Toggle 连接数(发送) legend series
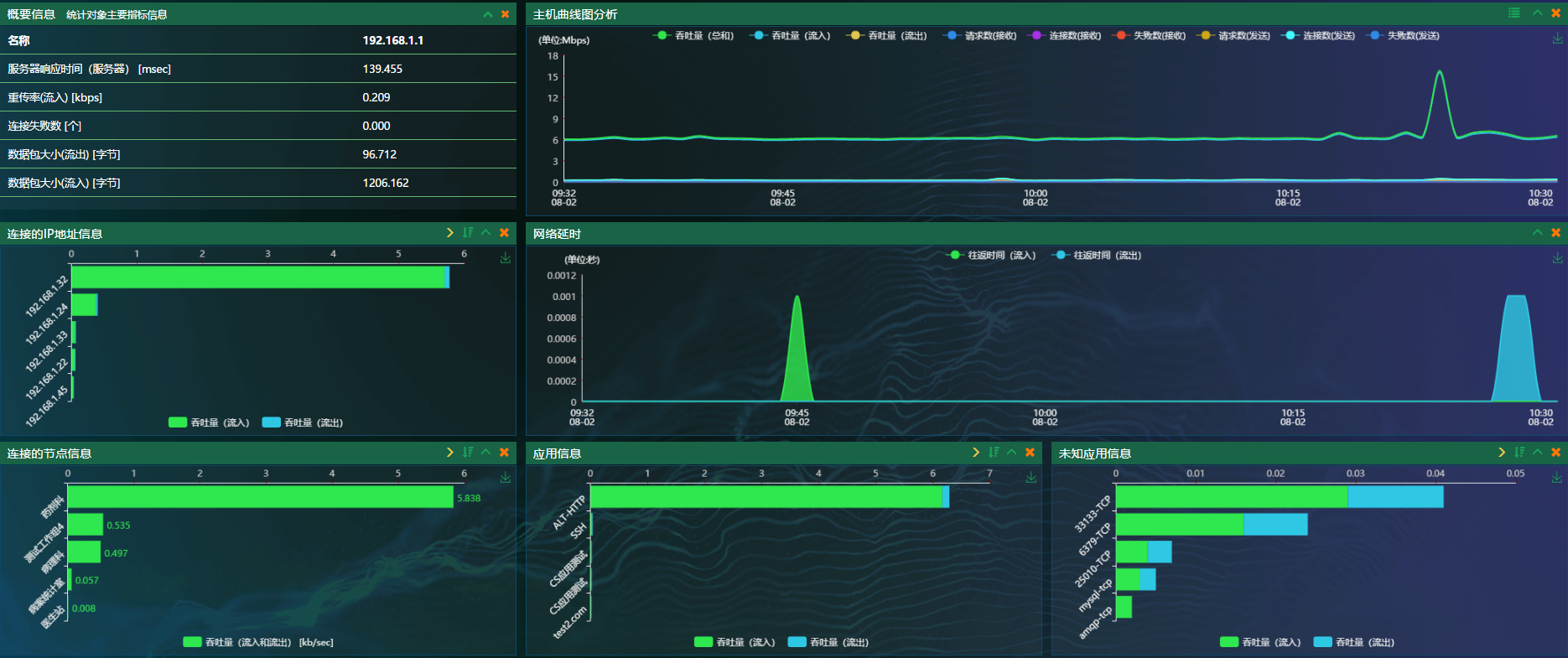The image size is (1568, 658). (x=1319, y=35)
